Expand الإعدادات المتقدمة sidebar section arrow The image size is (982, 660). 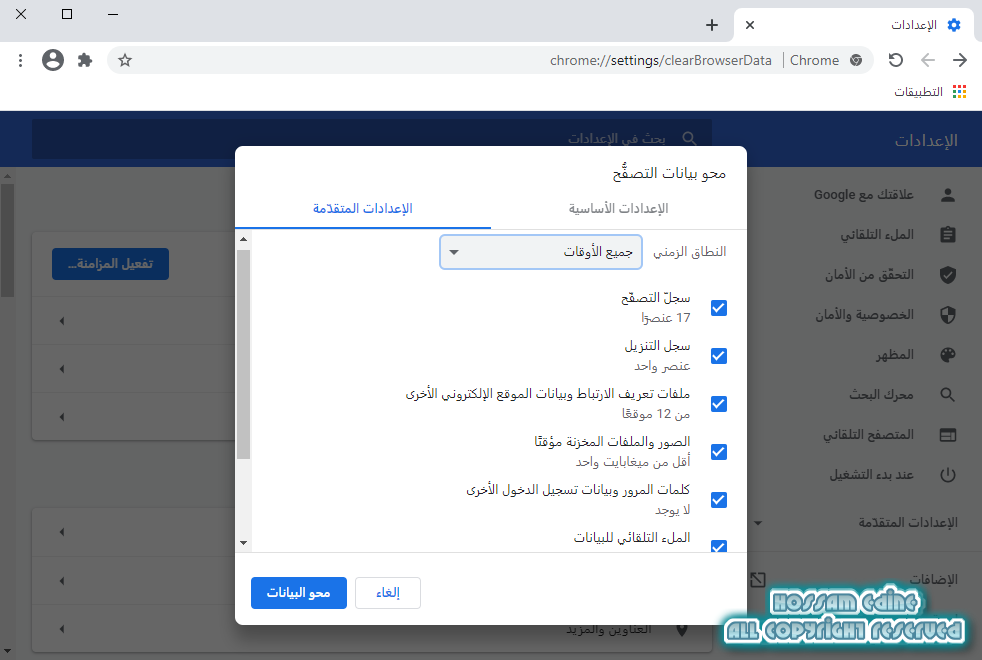(x=758, y=523)
